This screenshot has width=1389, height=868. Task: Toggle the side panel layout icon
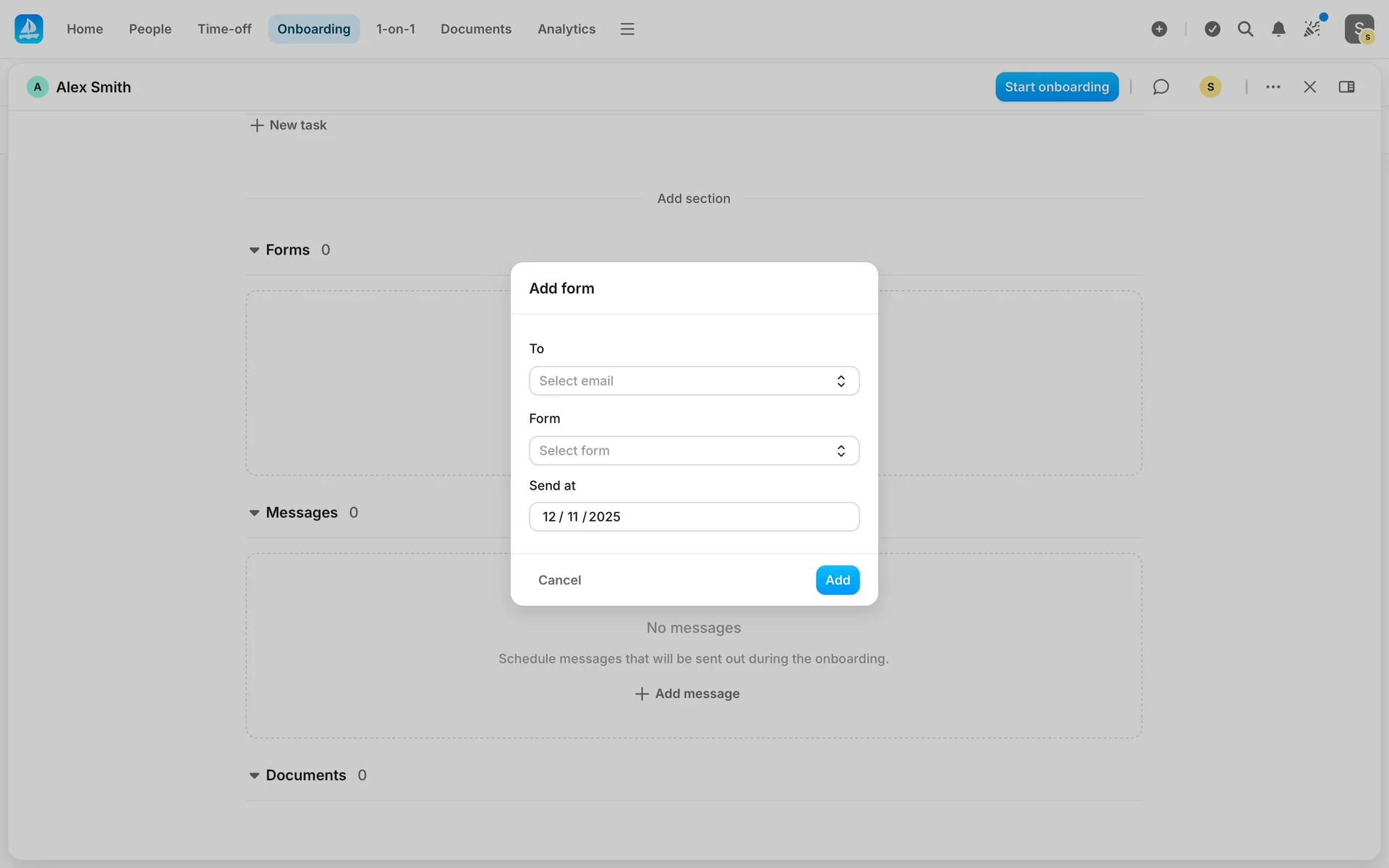(1346, 87)
